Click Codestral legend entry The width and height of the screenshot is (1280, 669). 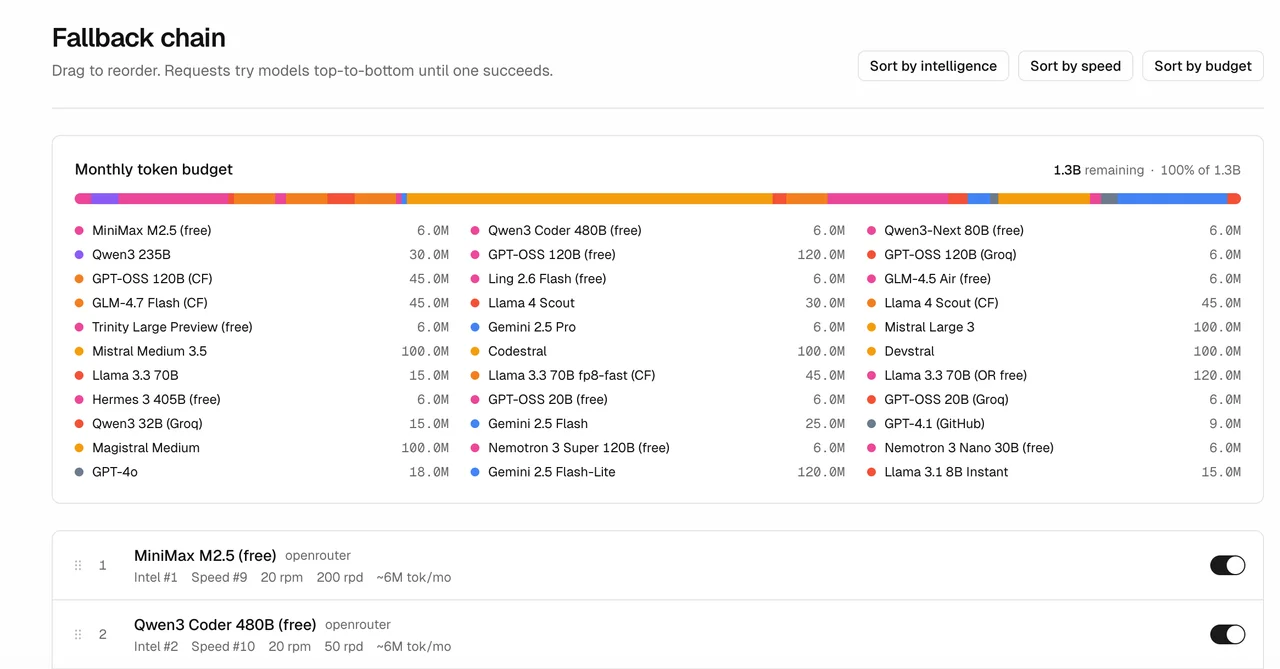(517, 351)
